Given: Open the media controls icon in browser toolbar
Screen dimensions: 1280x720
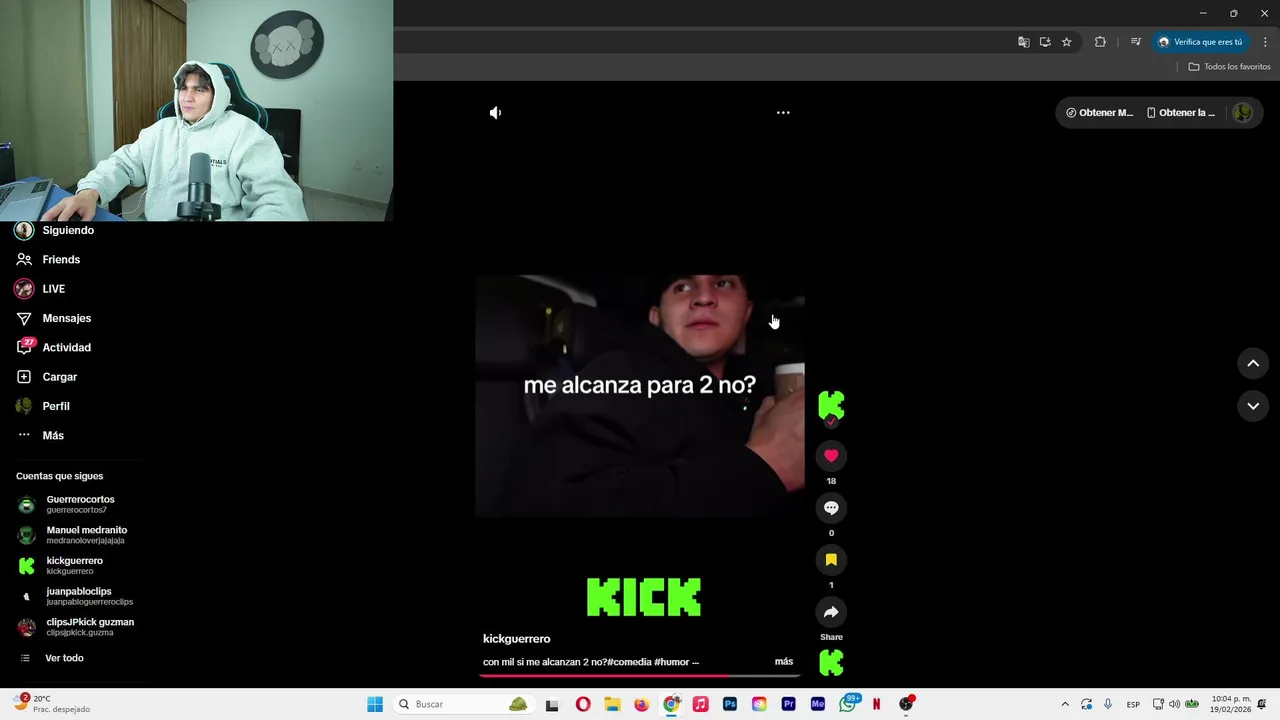Looking at the screenshot, I should [x=1135, y=42].
